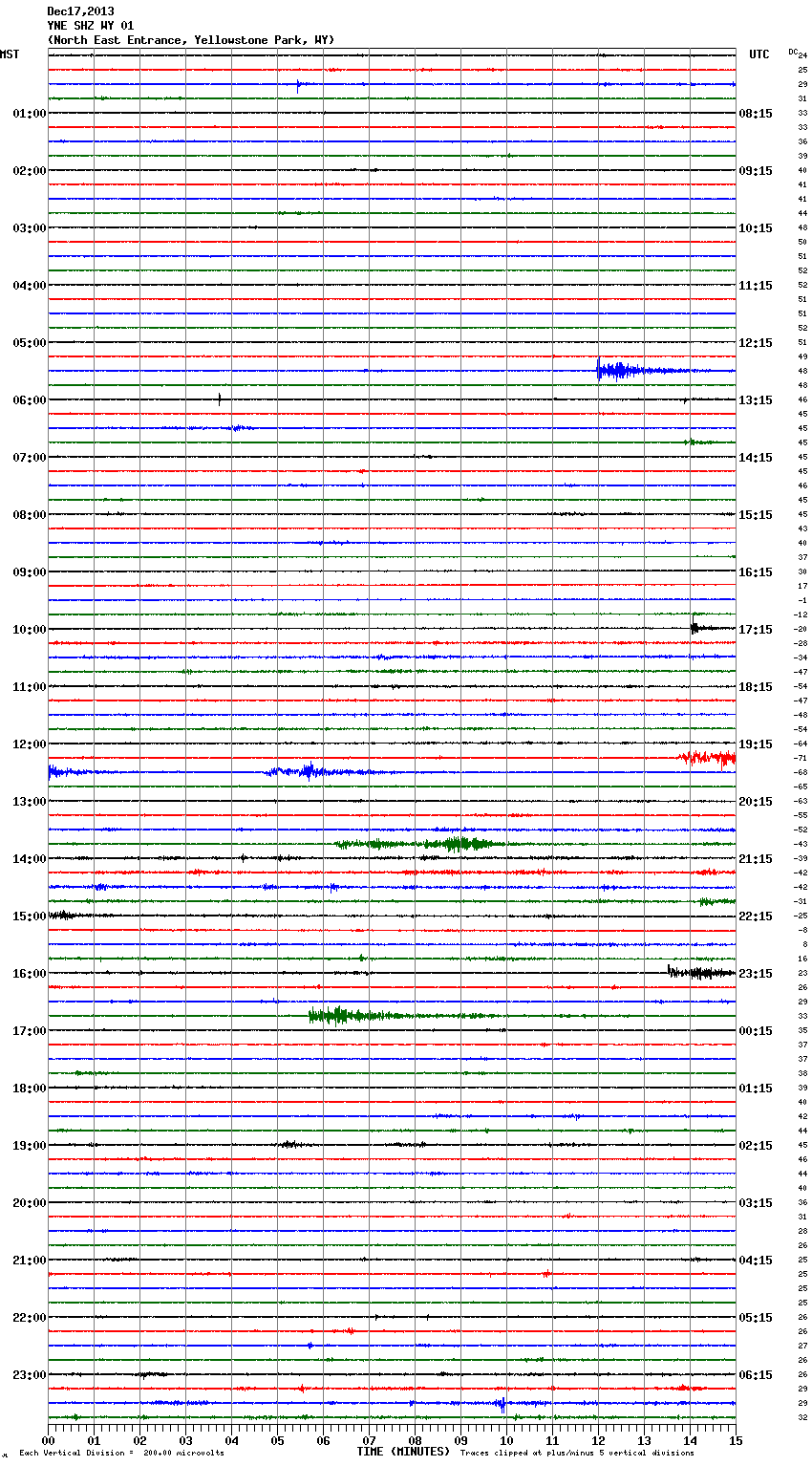The width and height of the screenshot is (812, 1466).
Task: Click the 07:00 MST hour label
Action: click(x=29, y=458)
